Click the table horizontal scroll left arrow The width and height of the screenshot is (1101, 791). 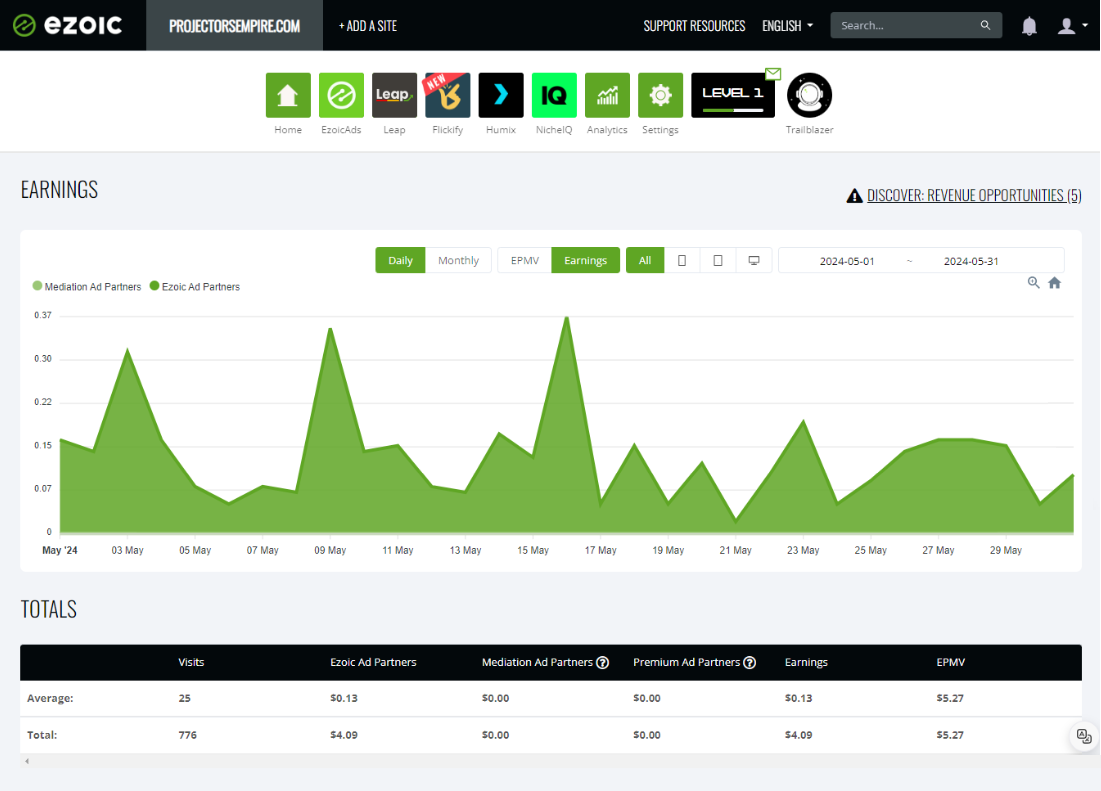(x=27, y=761)
